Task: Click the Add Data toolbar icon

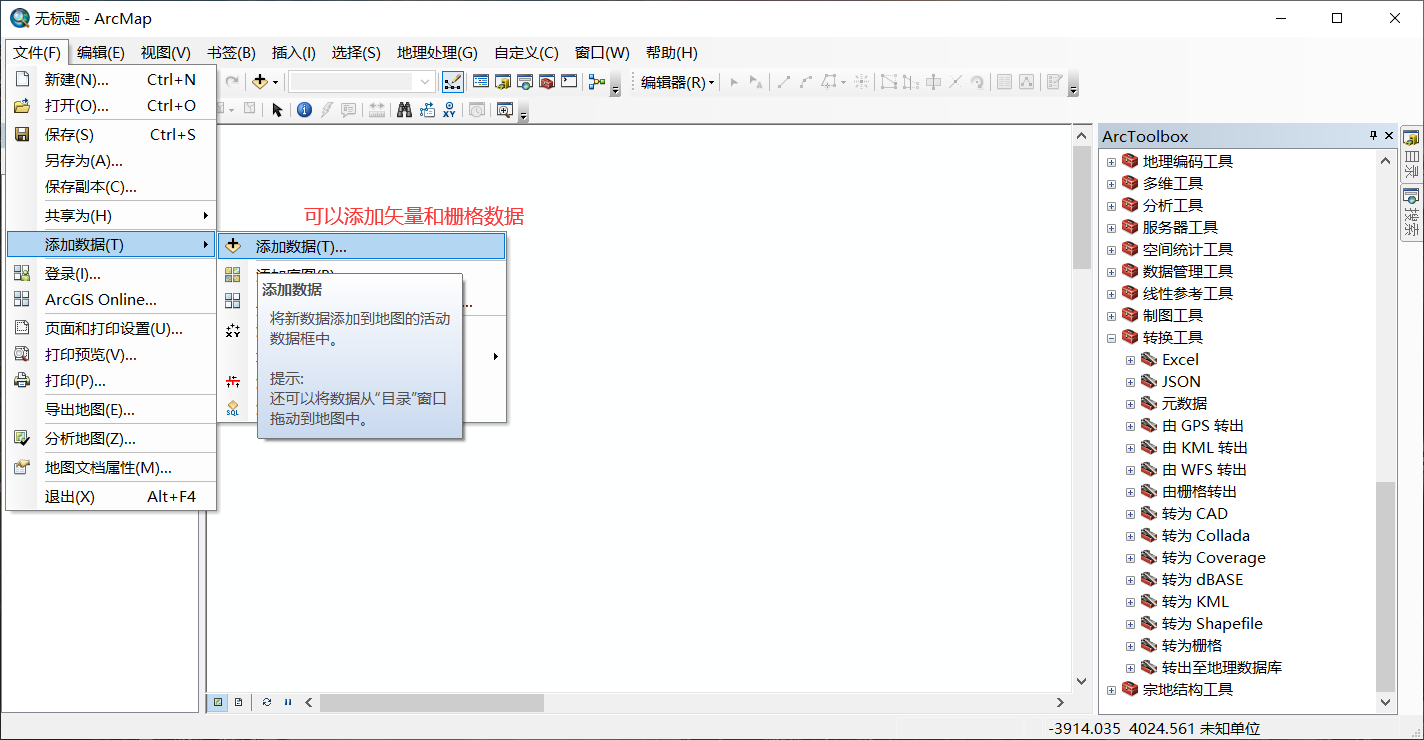Action: (x=260, y=82)
